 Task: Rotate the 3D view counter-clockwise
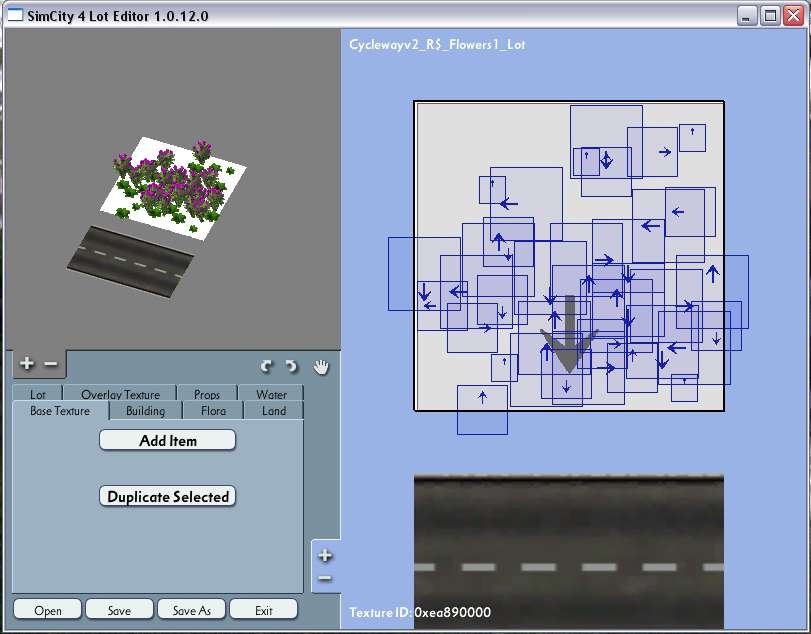tap(266, 367)
